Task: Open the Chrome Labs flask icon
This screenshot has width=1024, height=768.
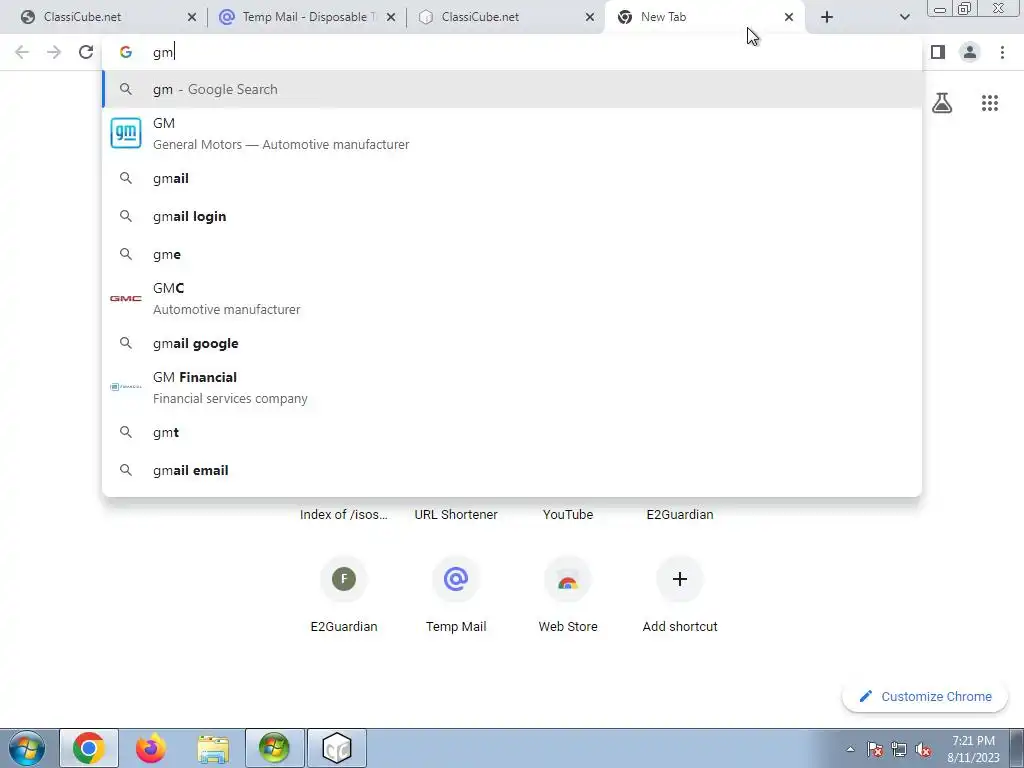Action: (942, 103)
